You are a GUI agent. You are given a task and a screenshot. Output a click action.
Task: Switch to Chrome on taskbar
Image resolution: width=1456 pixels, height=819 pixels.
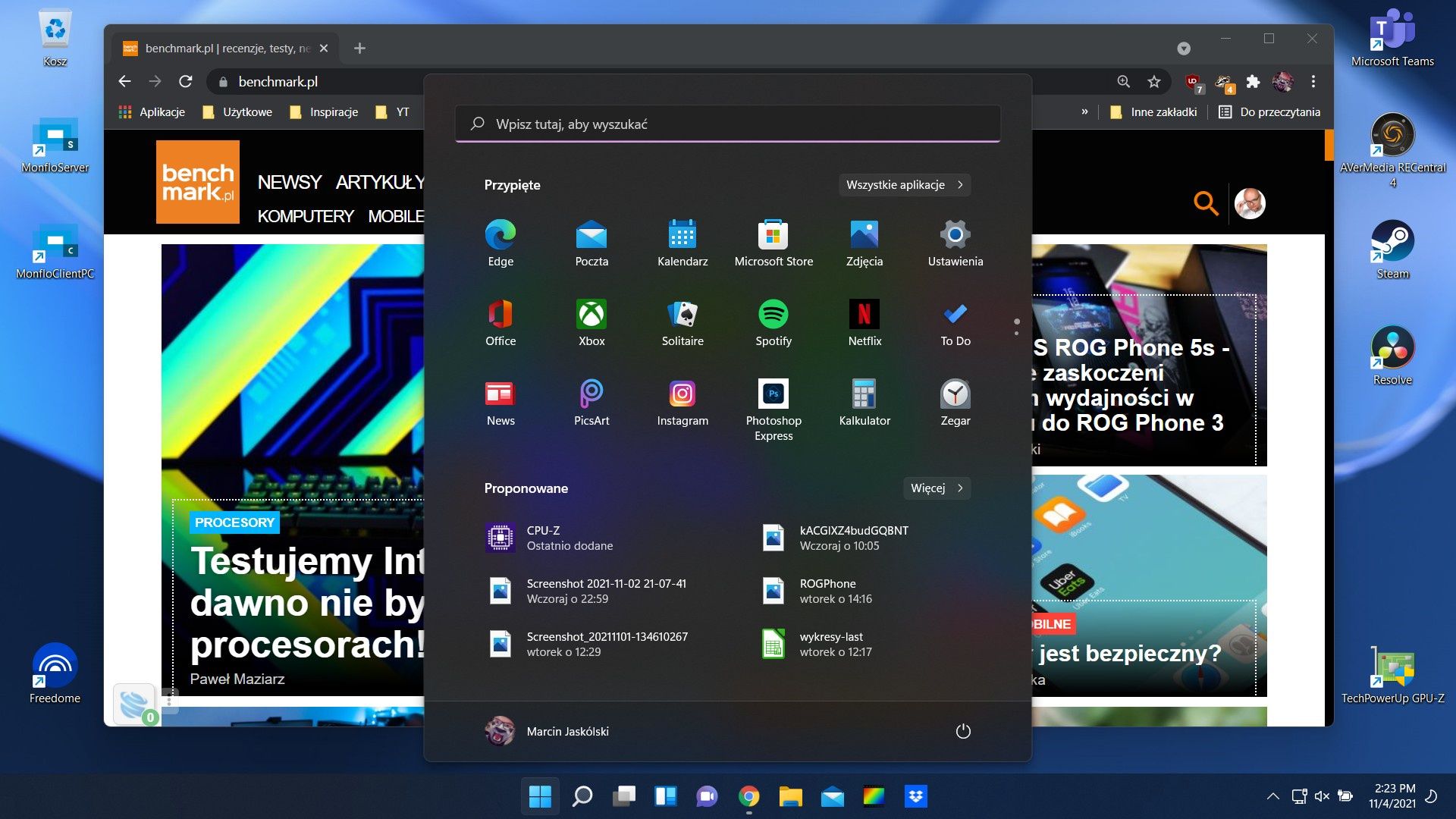click(748, 796)
